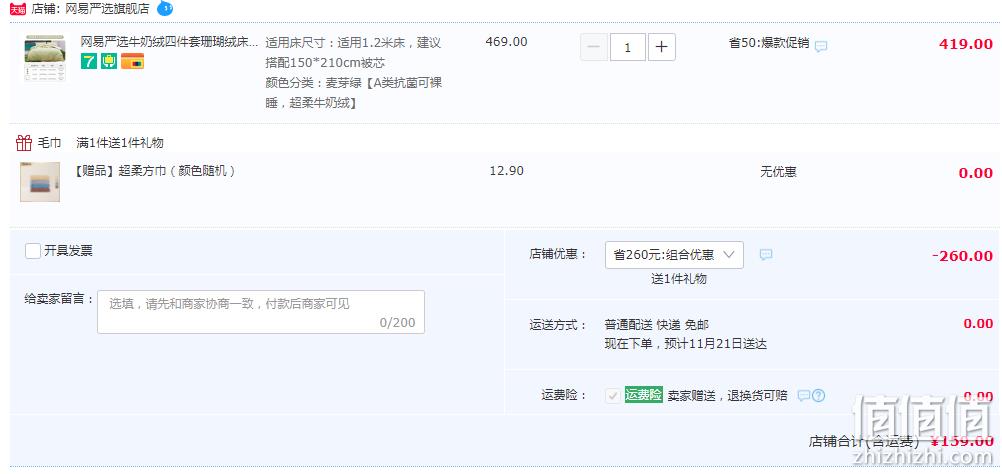Click the 给卖家留言 message text box
This screenshot has width=1002, height=474.
[x=261, y=312]
